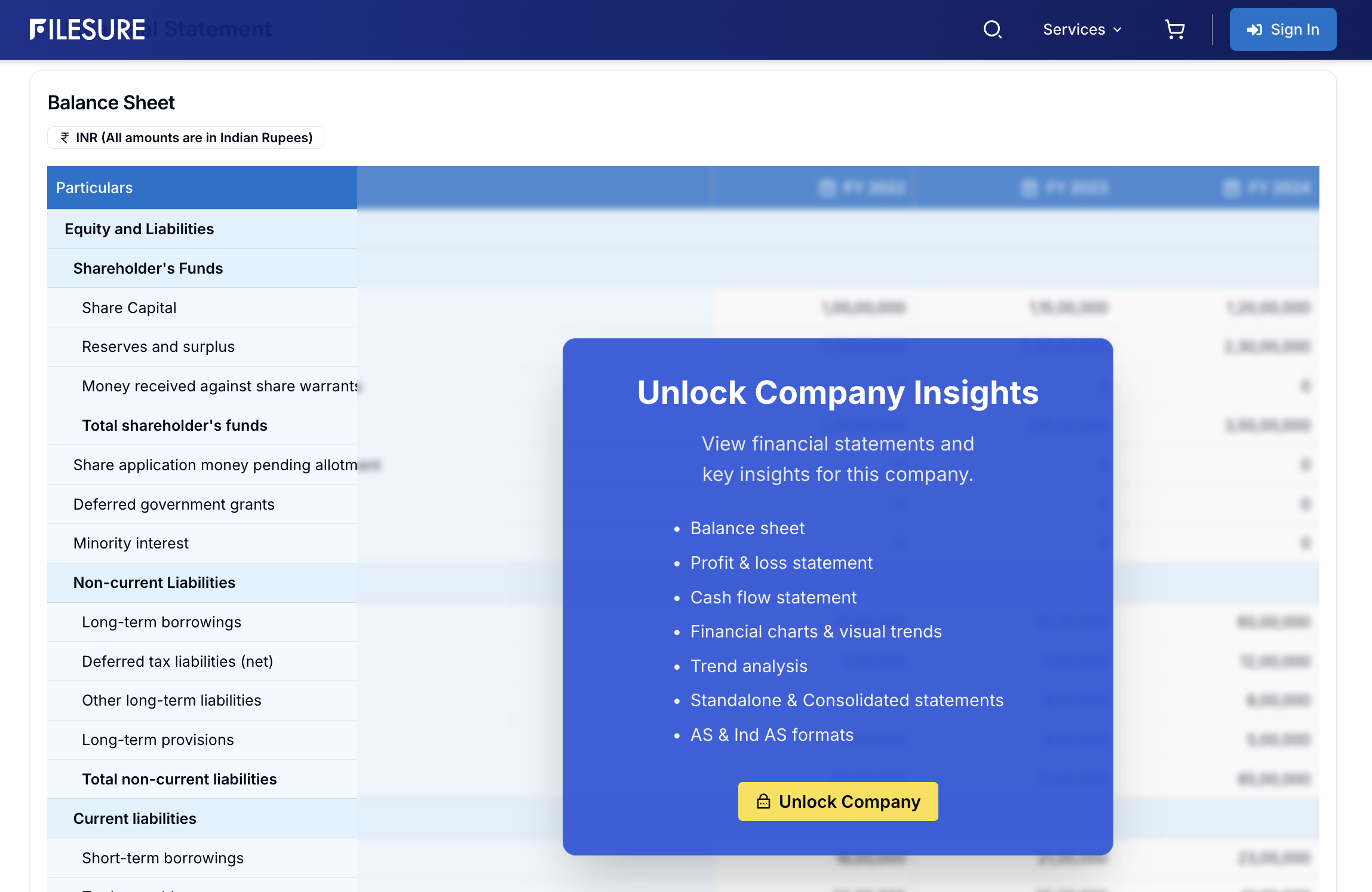Select the Share Capital row
This screenshot has height=892, width=1372.
coord(129,308)
